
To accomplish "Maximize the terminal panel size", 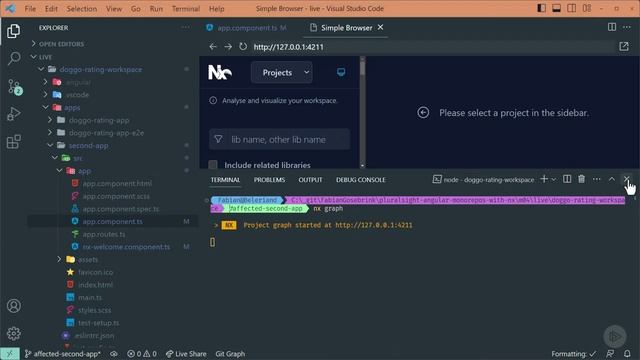I will click(x=611, y=179).
